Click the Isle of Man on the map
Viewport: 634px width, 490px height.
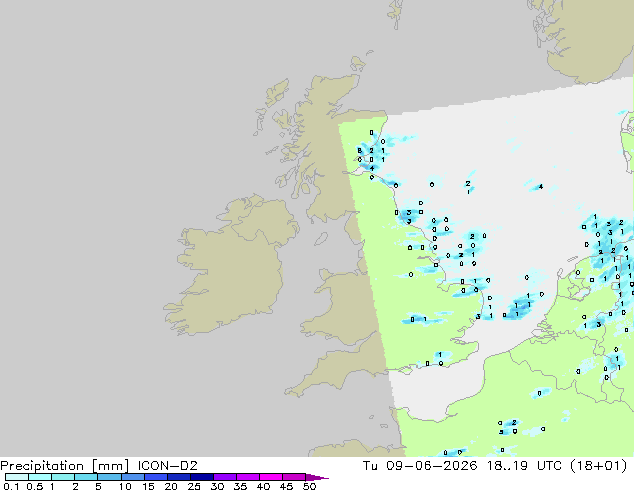(x=321, y=239)
